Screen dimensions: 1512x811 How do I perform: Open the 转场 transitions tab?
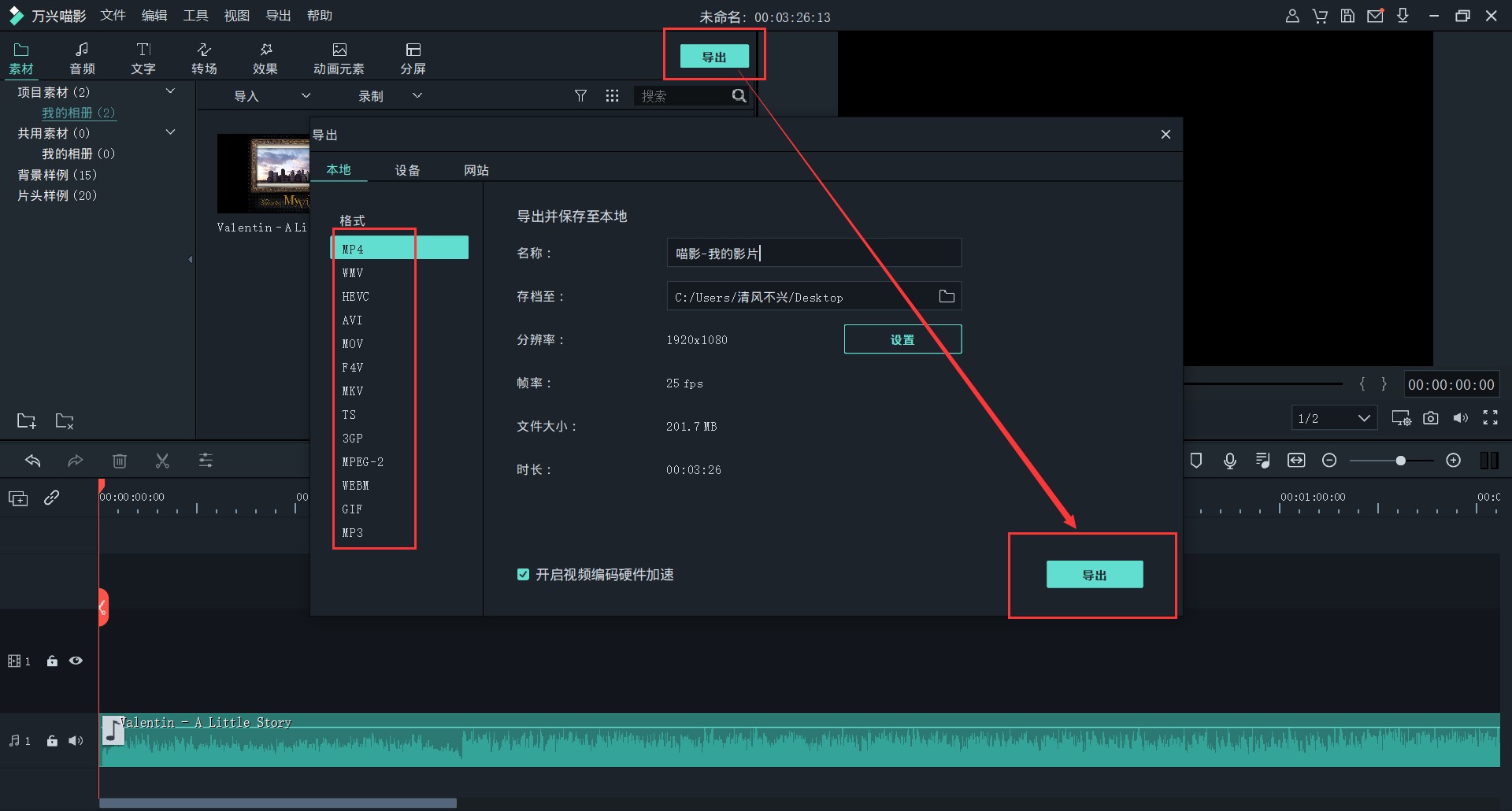click(204, 59)
